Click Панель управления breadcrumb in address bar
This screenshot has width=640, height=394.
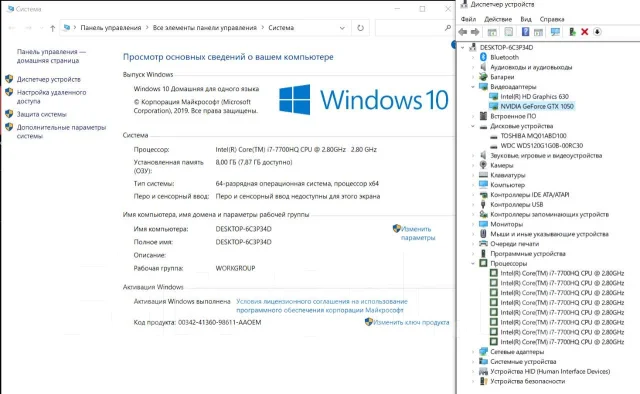[x=111, y=28]
